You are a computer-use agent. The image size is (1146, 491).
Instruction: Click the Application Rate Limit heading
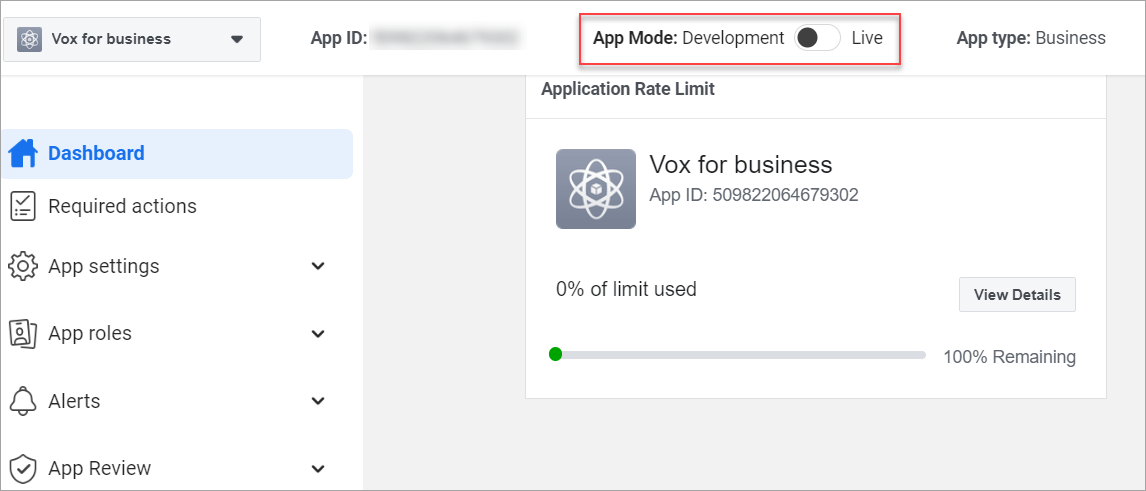[628, 89]
